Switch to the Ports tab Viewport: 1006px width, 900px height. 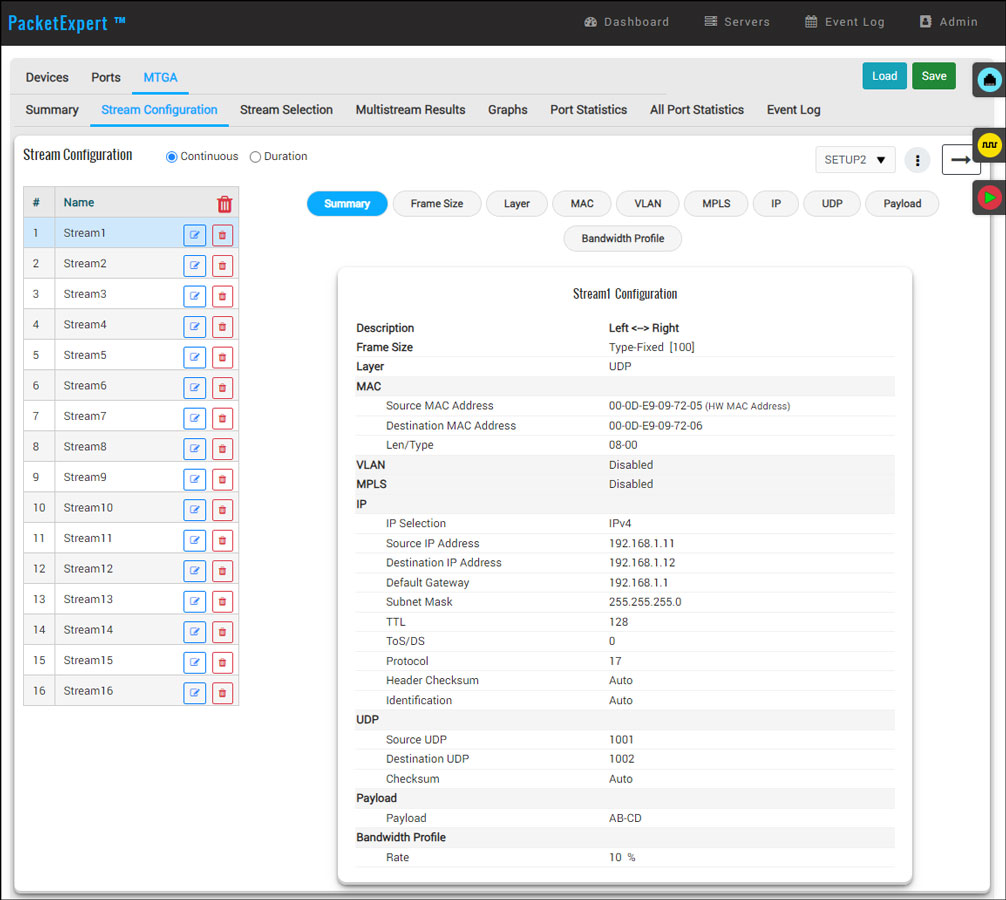pos(106,78)
